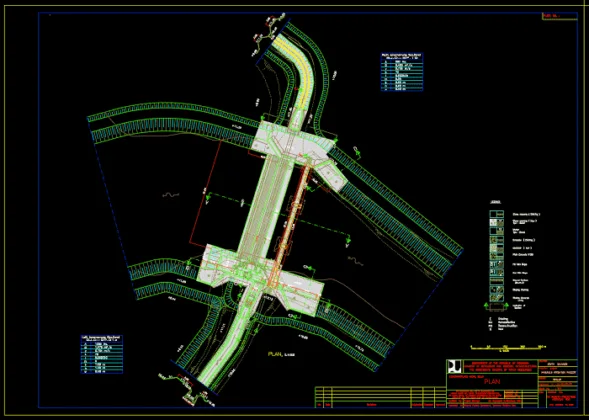Select the blue data table at lower left
This screenshot has height=420, width=589.
(x=102, y=354)
